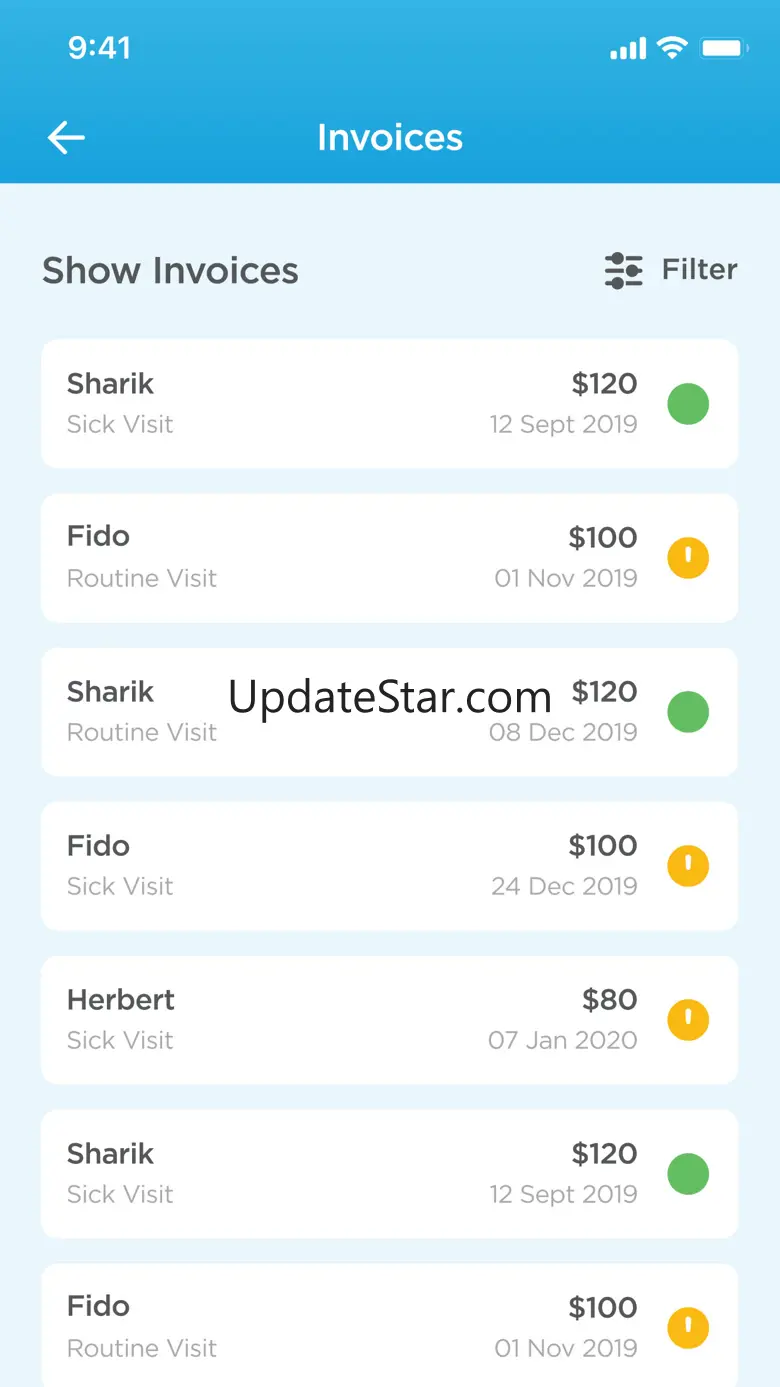This screenshot has width=780, height=1387.
Task: Select the Herbert name label
Action: coord(121,1000)
